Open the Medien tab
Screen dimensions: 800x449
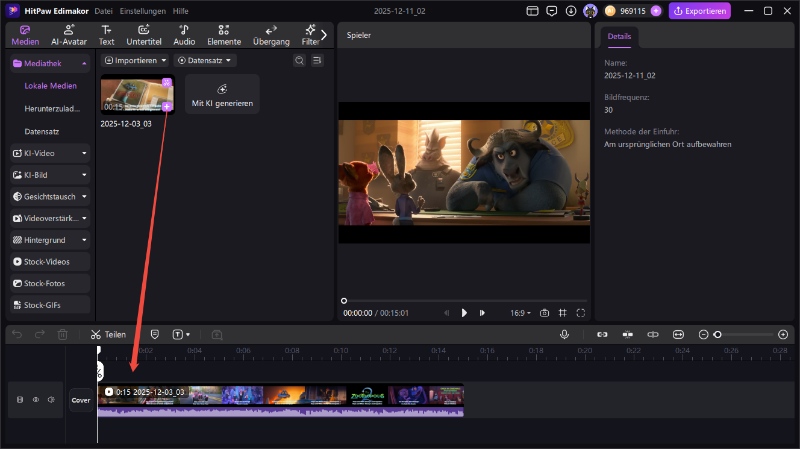(x=25, y=35)
